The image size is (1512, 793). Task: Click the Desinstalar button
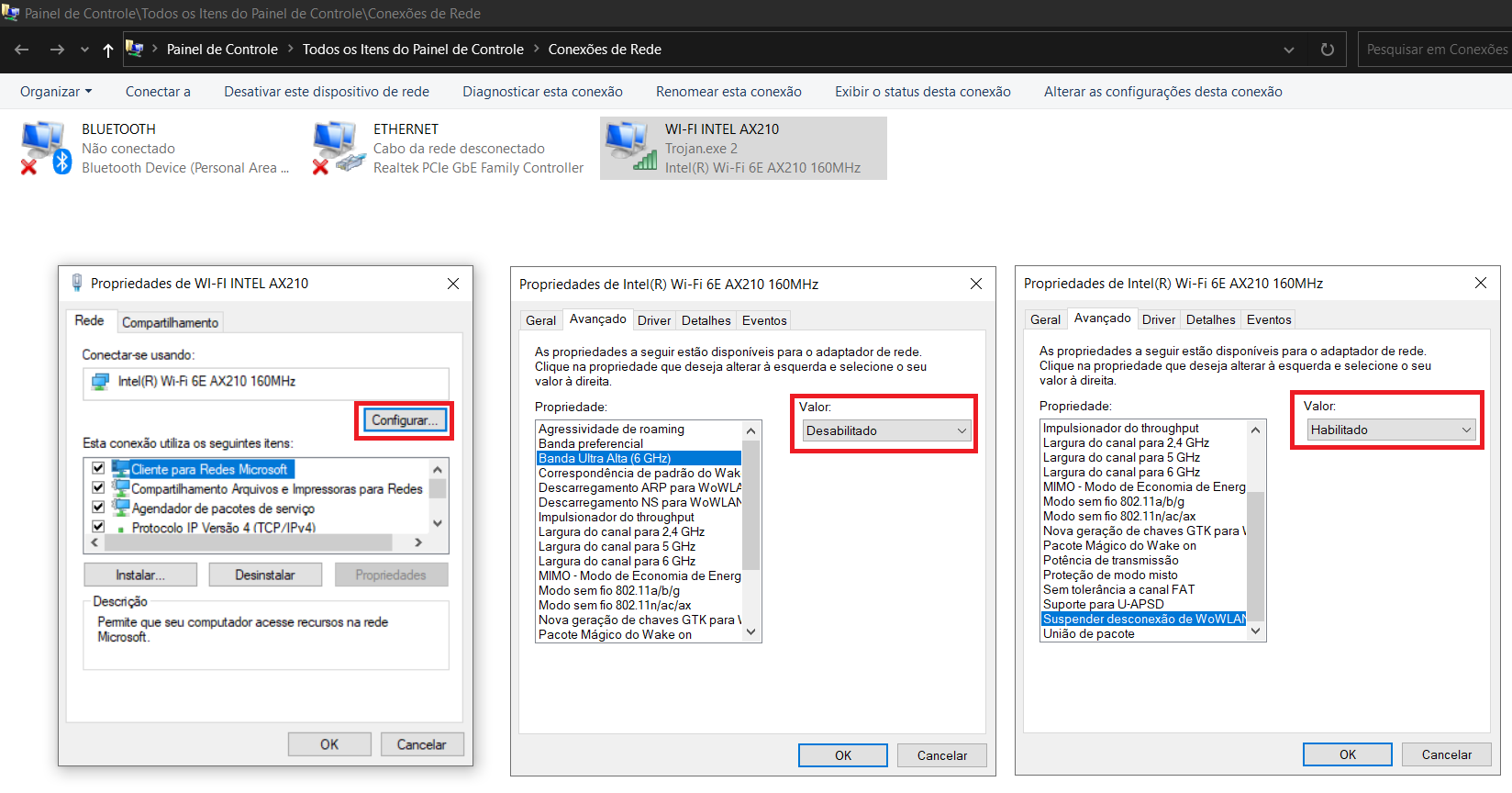(265, 575)
